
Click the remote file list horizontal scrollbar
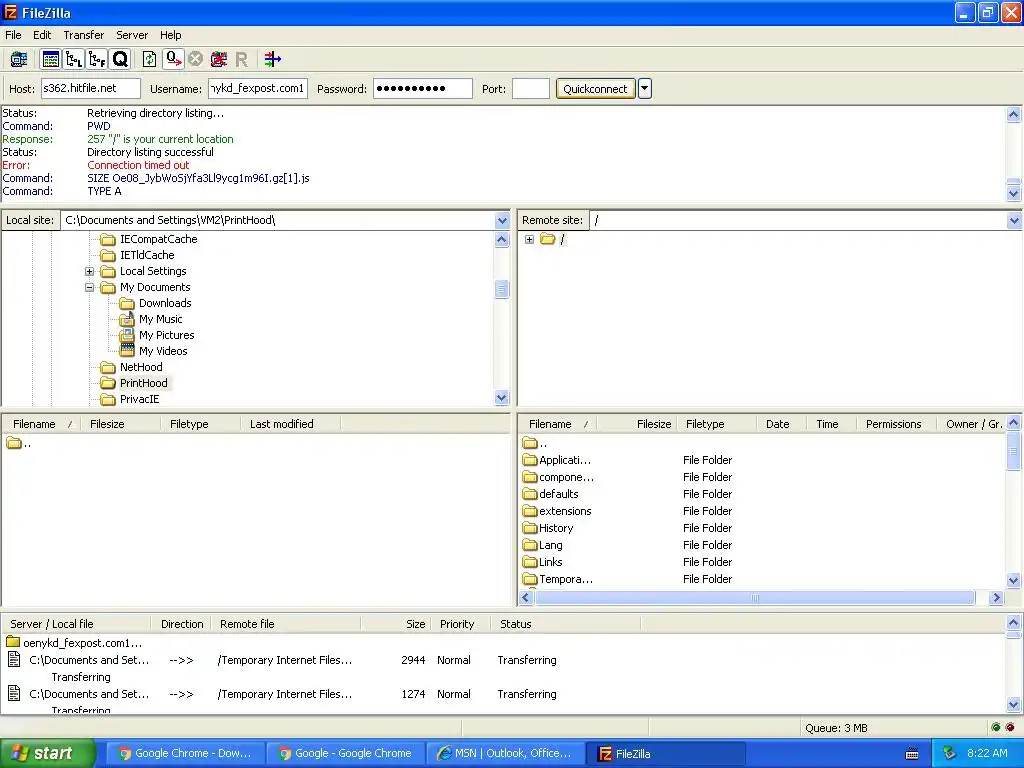click(x=755, y=598)
